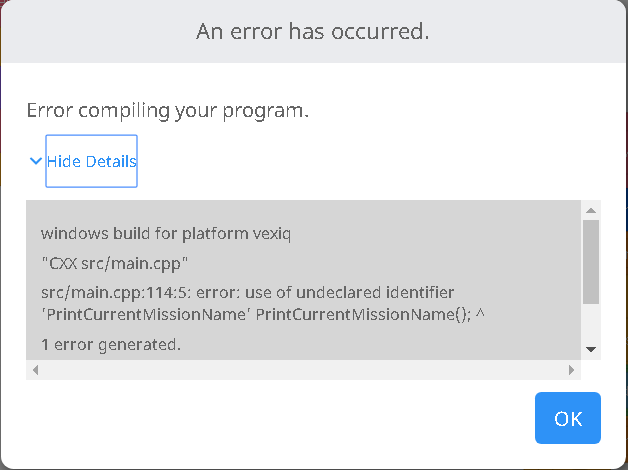
Task: Click the details scrollbar up arrow
Action: coord(590,210)
